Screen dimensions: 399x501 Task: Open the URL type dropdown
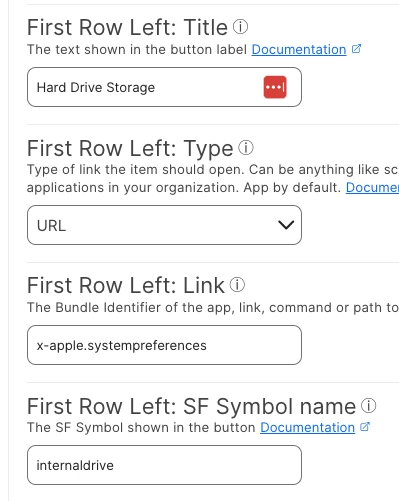click(164, 225)
